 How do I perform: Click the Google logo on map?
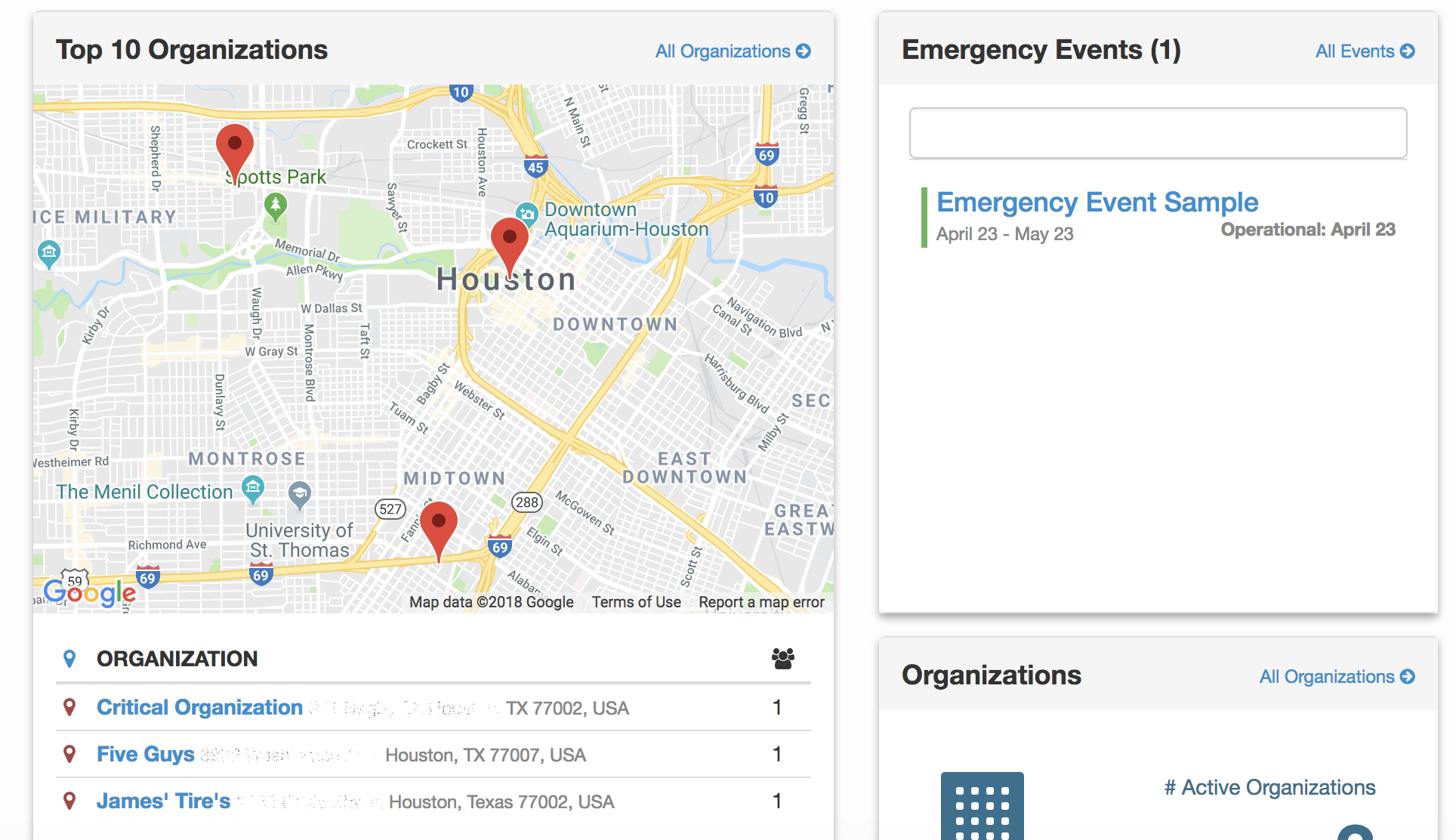(90, 592)
